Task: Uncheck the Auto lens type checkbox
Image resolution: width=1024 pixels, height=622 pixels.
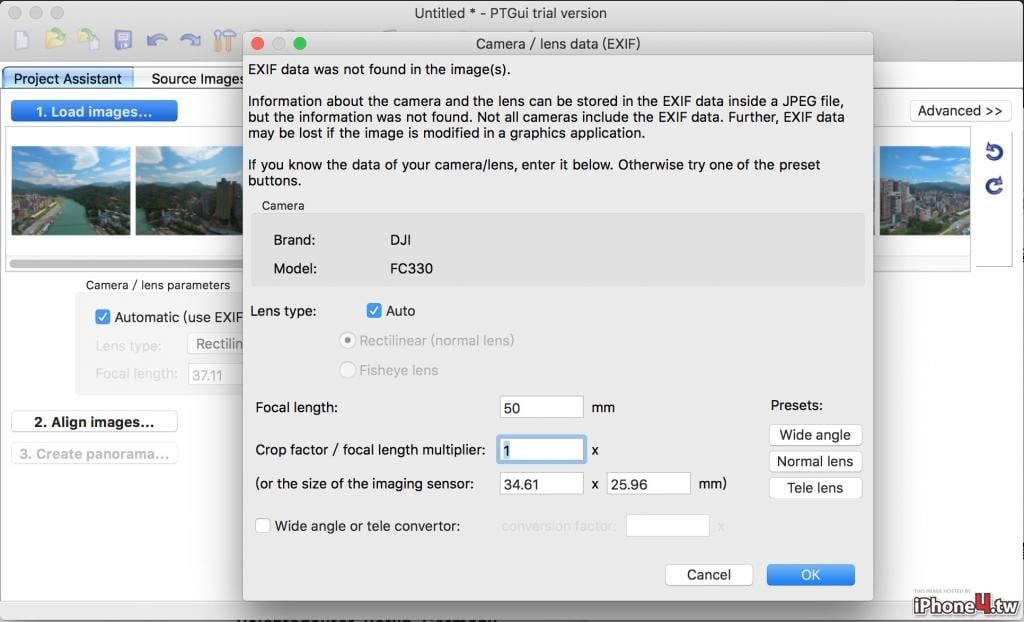Action: (374, 310)
